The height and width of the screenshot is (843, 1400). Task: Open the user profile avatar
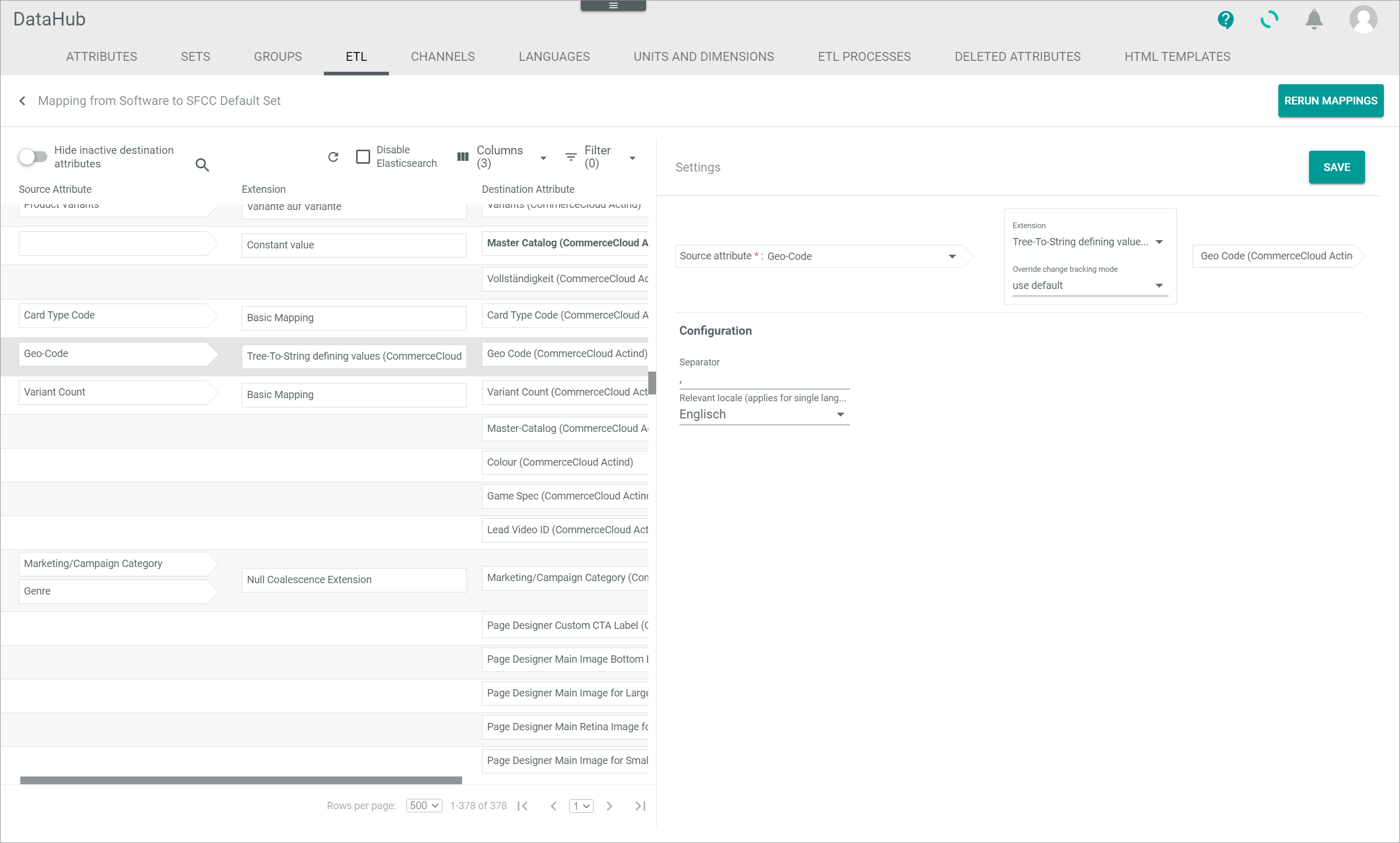1363,20
